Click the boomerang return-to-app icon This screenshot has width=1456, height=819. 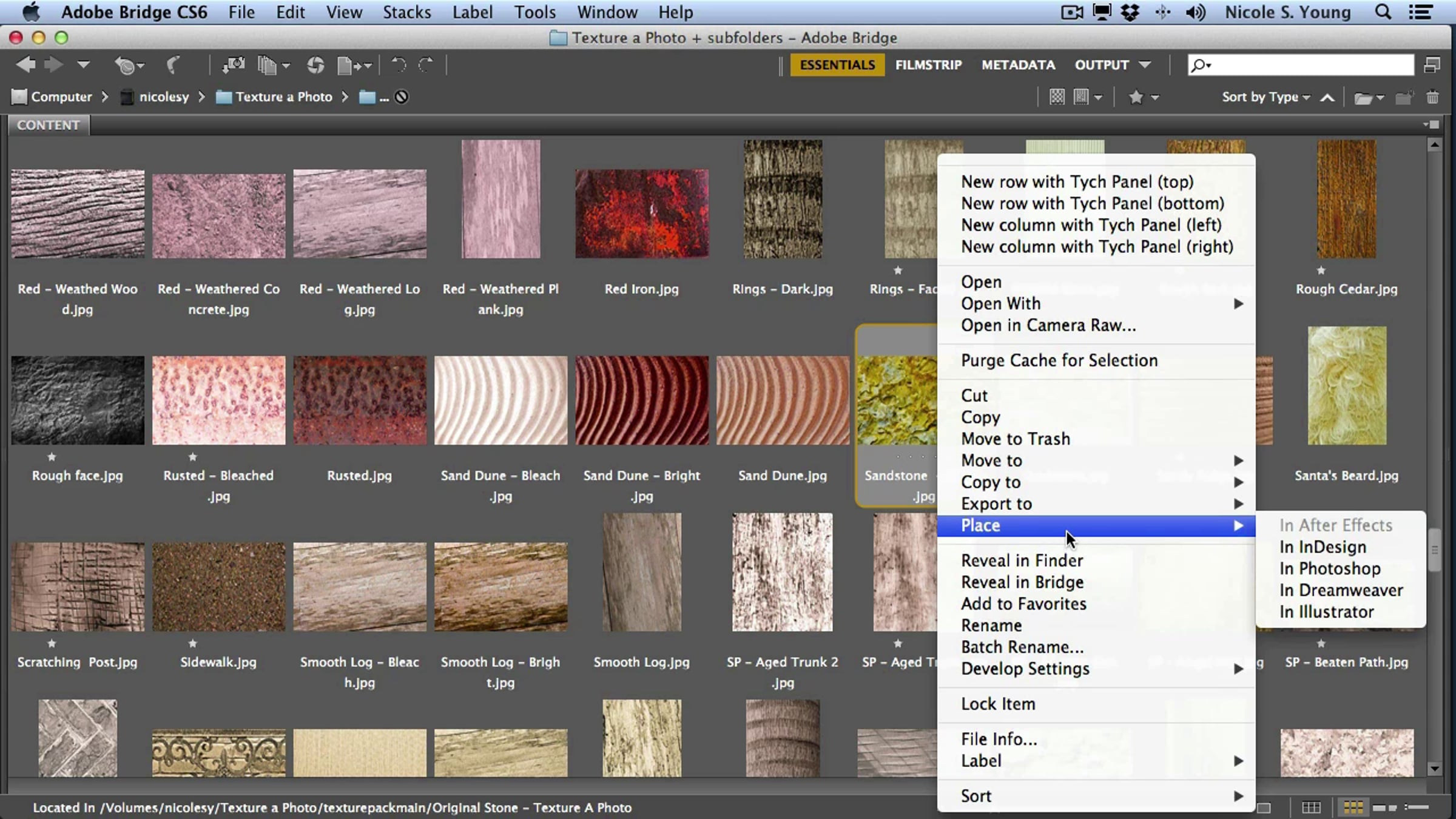(173, 65)
